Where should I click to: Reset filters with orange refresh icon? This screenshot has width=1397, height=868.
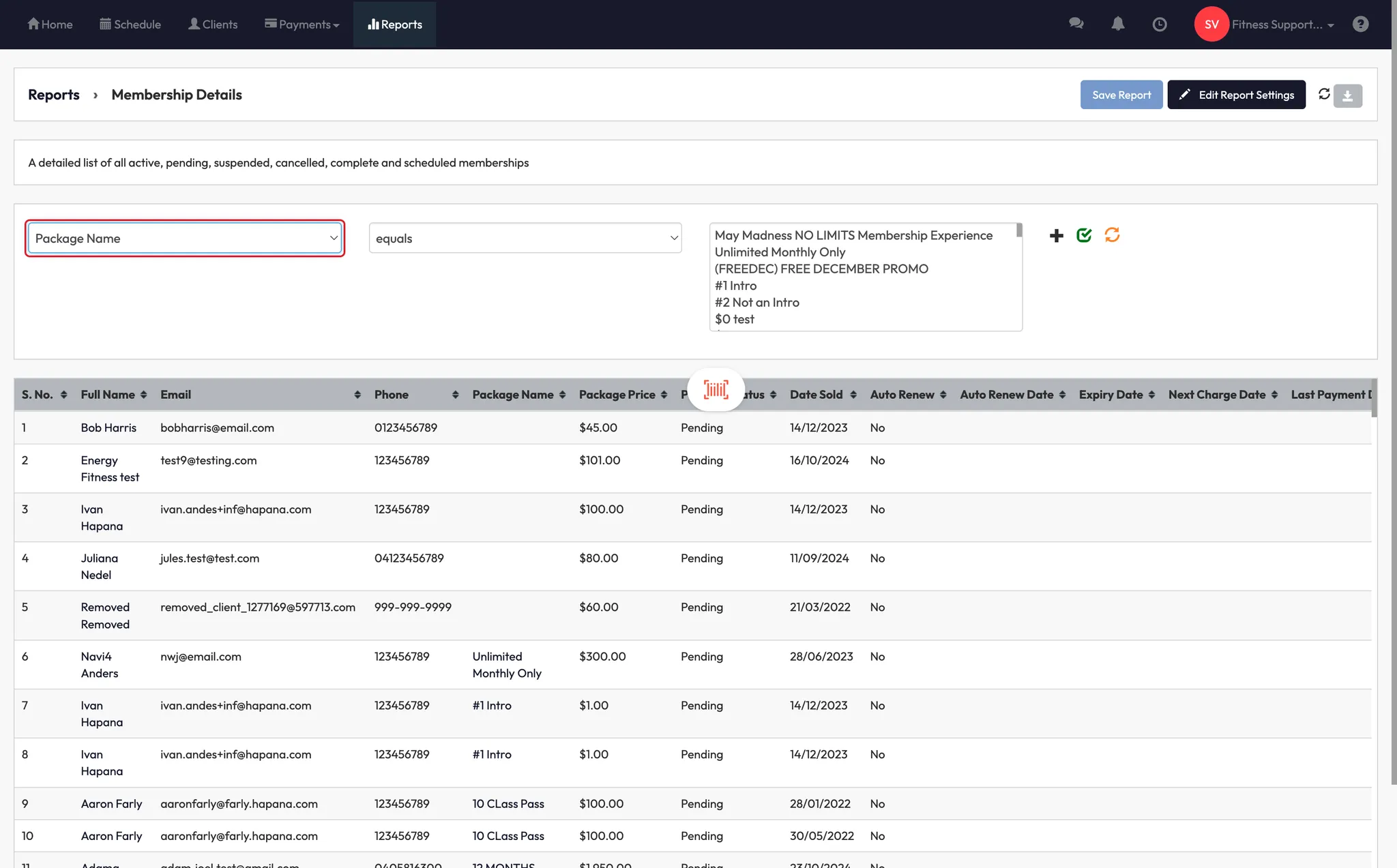(1112, 235)
